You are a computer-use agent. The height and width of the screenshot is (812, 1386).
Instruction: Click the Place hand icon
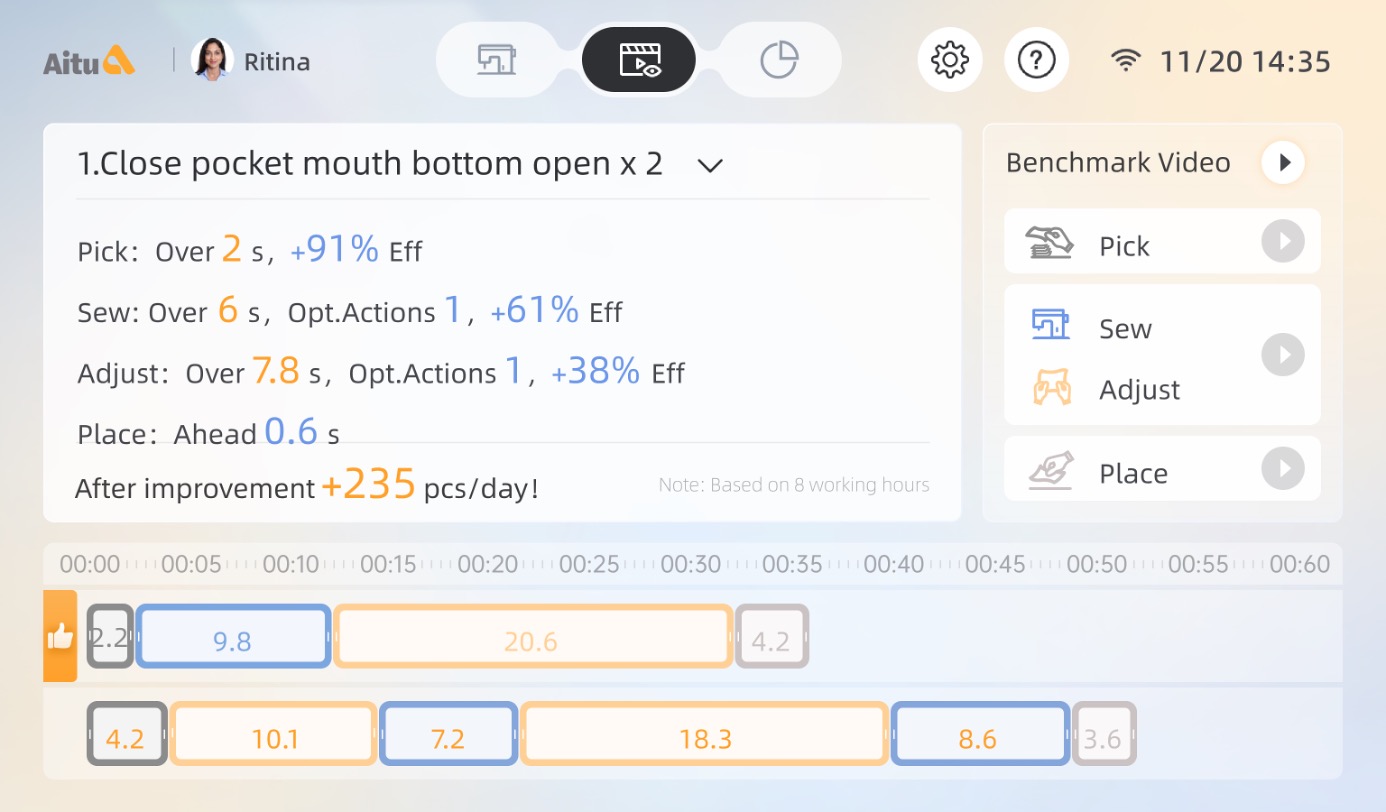click(1050, 470)
